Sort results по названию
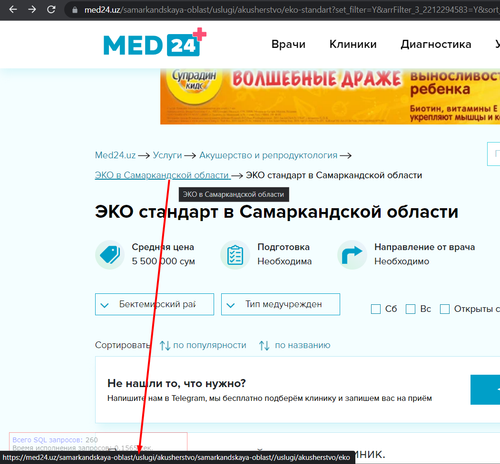This screenshot has width=500, height=464. 302,345
